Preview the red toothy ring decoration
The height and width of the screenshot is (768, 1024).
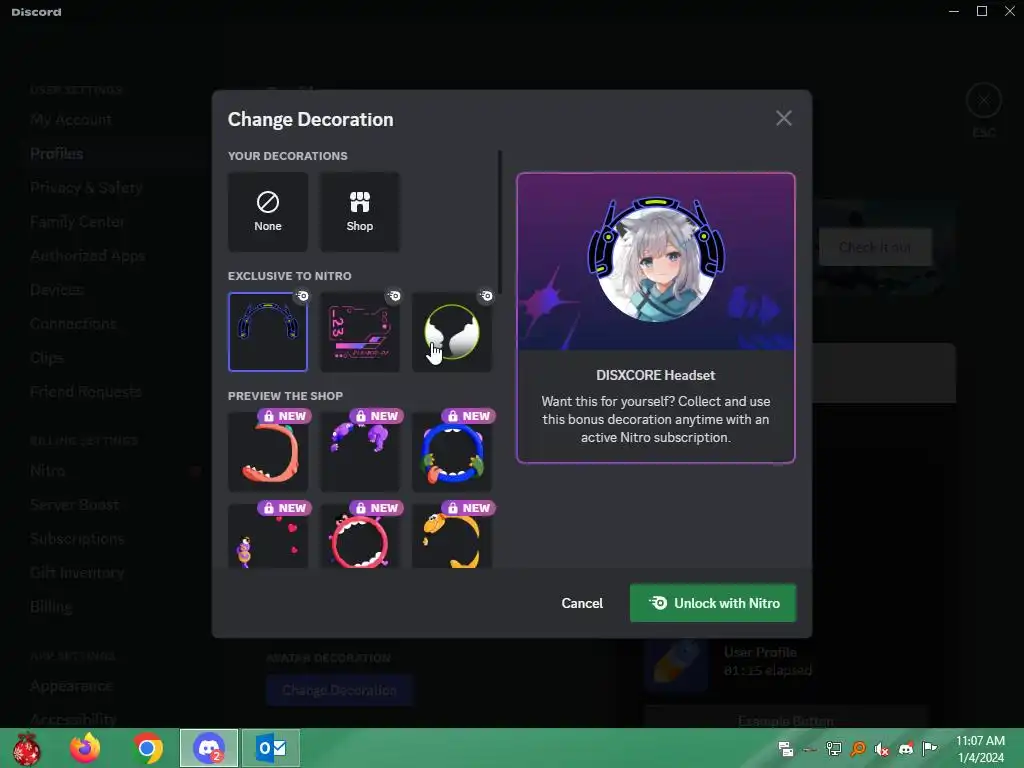click(x=360, y=536)
